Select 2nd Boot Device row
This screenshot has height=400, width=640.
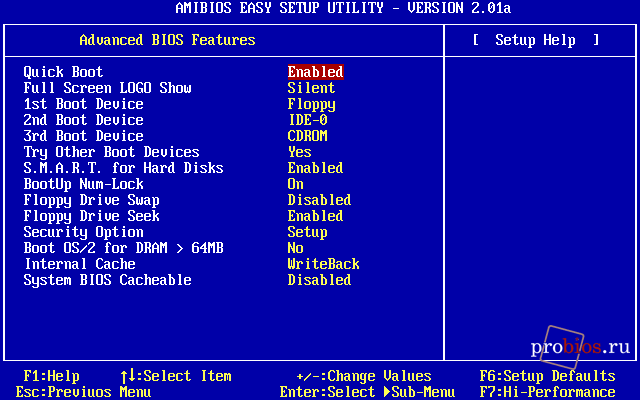pyautogui.click(x=83, y=120)
